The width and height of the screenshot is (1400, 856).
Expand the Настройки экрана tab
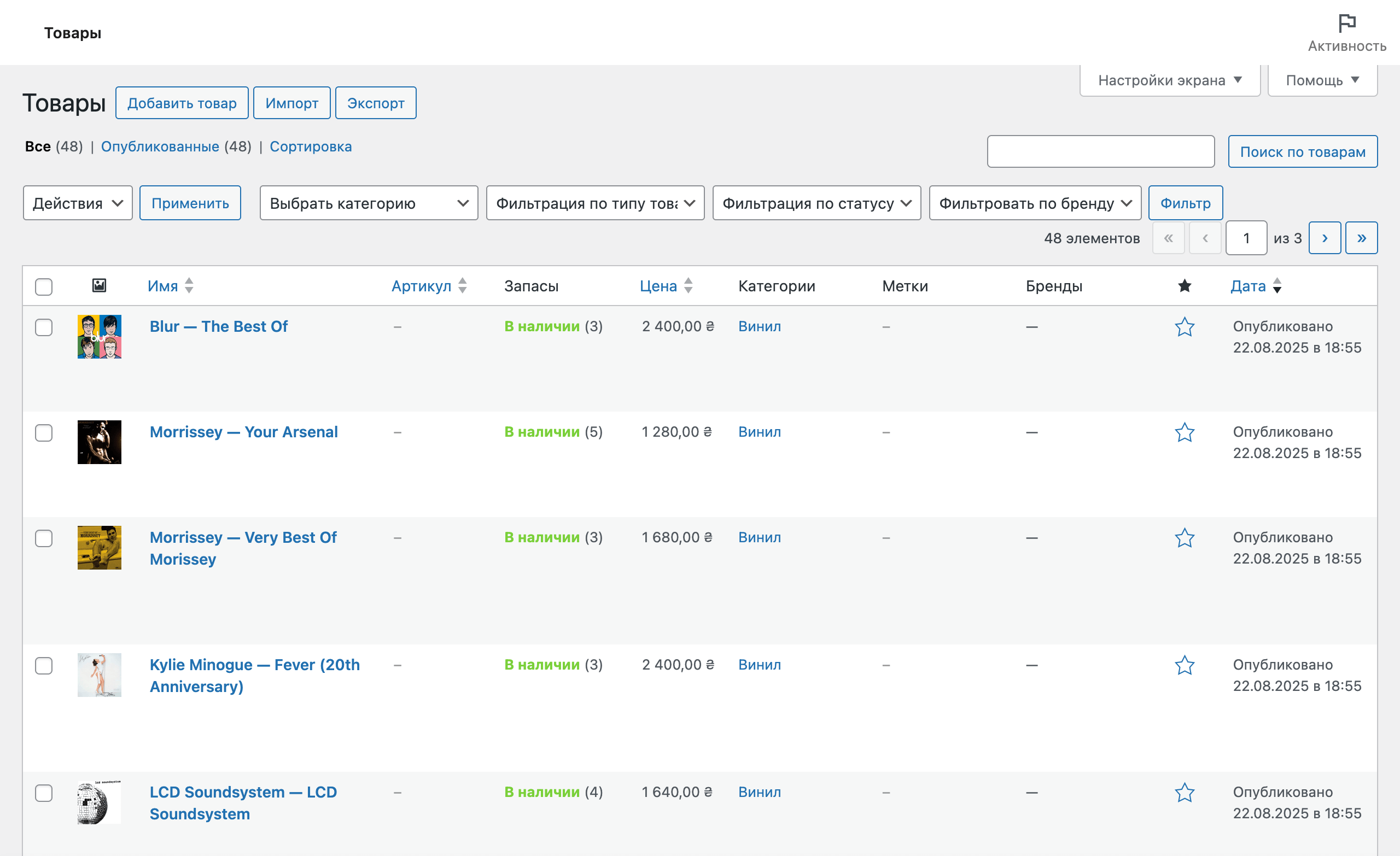[1169, 80]
